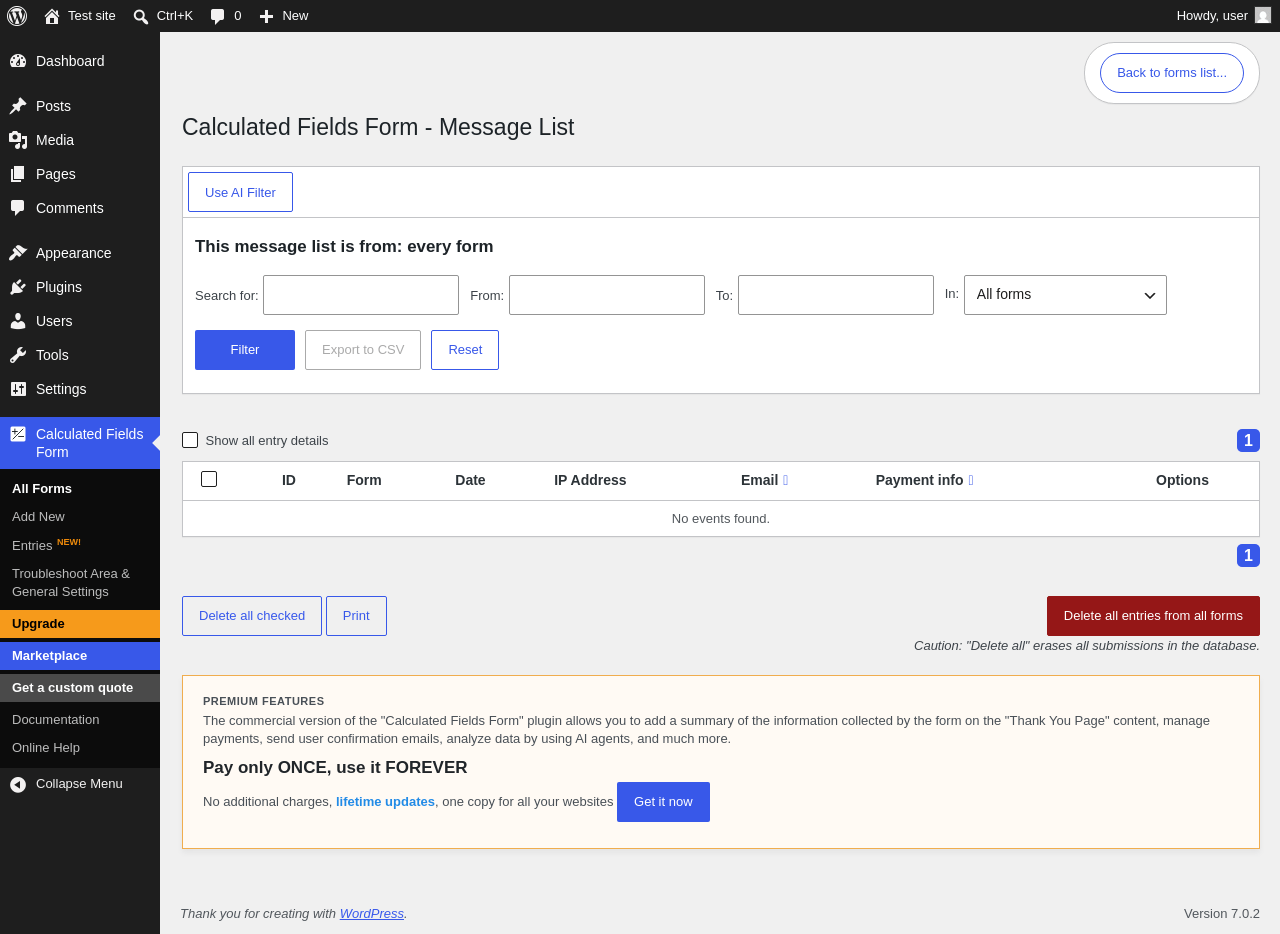The width and height of the screenshot is (1280, 934).
Task: Click page 1 above the table
Action: (1248, 441)
